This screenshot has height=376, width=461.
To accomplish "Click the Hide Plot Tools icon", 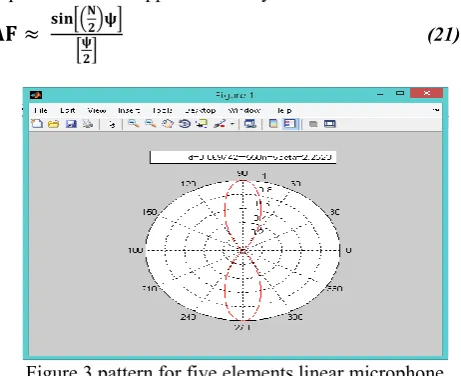I will coord(313,124).
